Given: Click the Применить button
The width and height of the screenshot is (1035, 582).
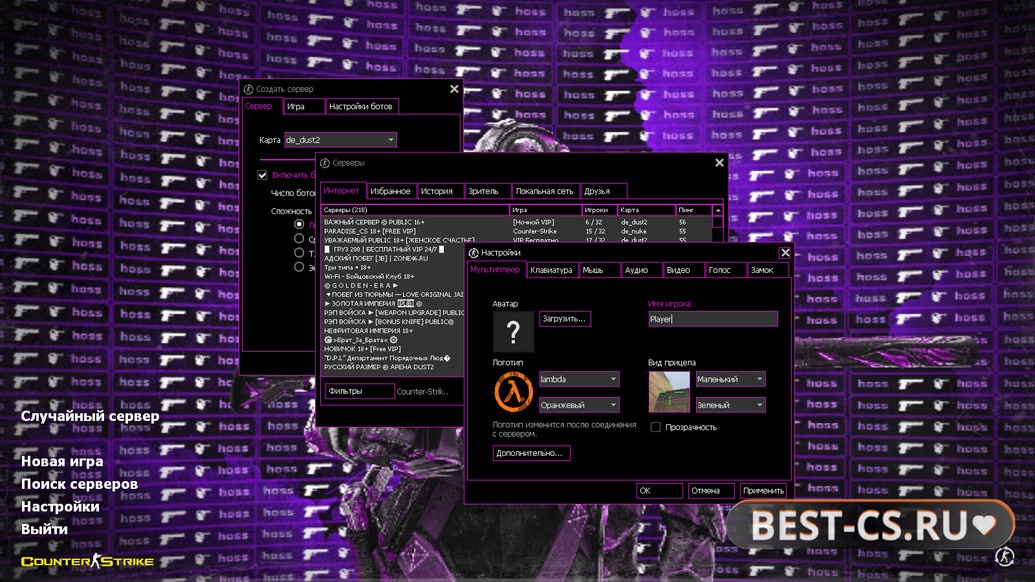Looking at the screenshot, I should tap(763, 490).
